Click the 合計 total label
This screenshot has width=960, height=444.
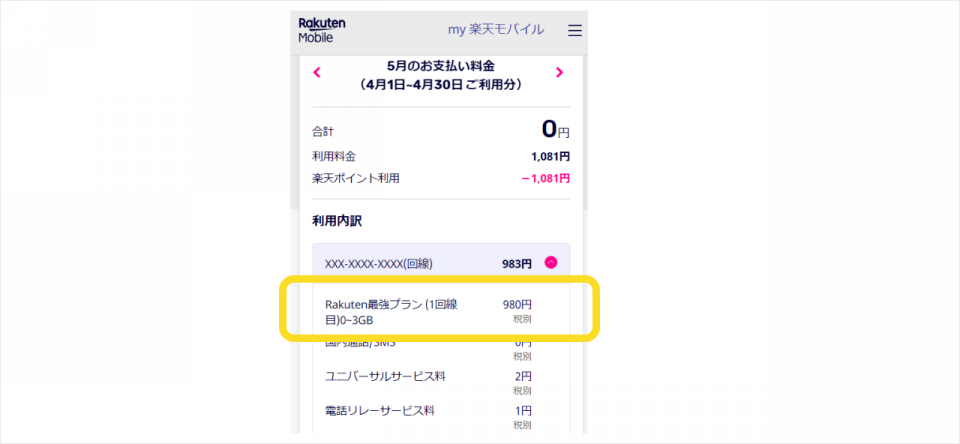pos(323,131)
